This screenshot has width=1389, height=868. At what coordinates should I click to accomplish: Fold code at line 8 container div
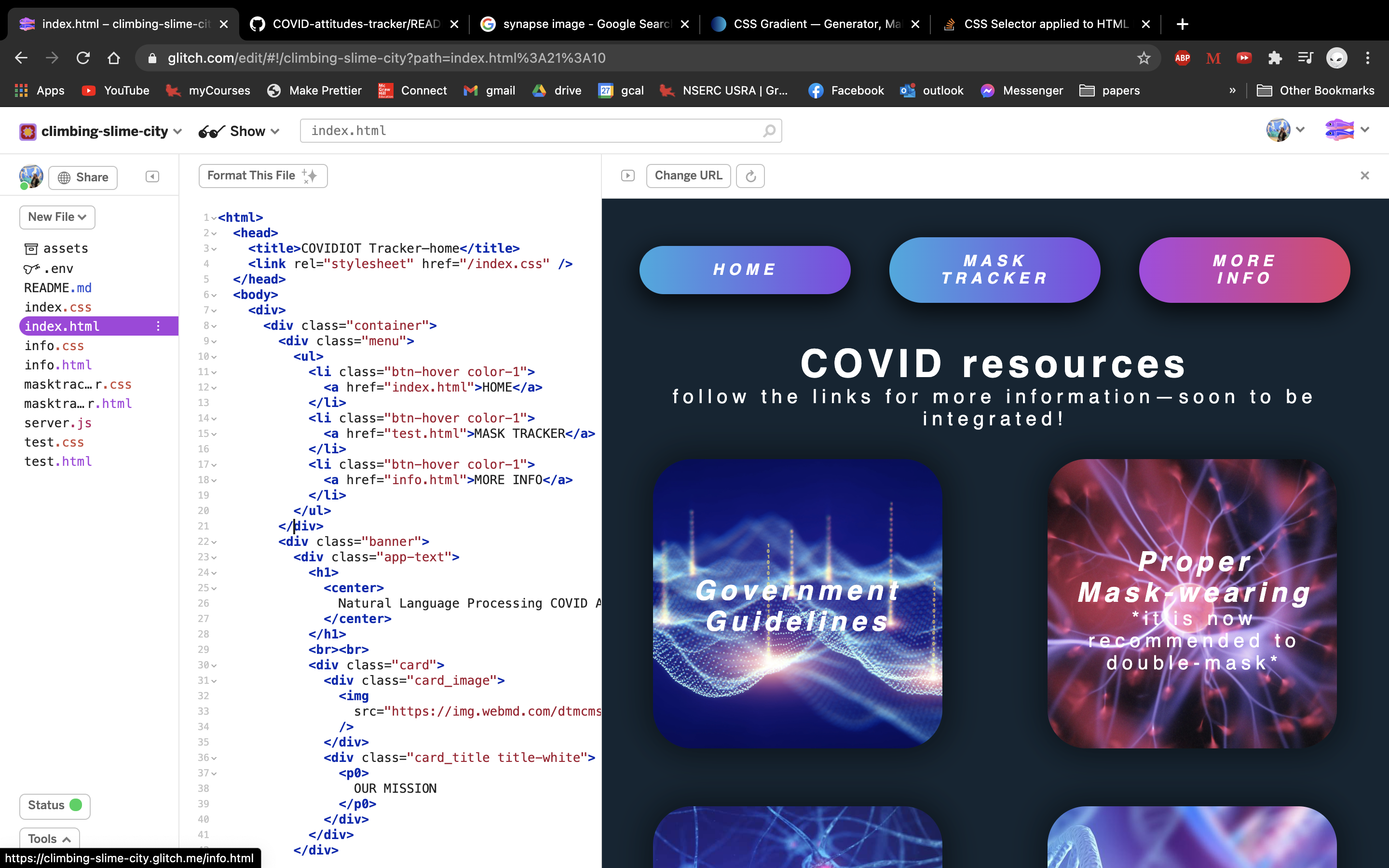(214, 326)
